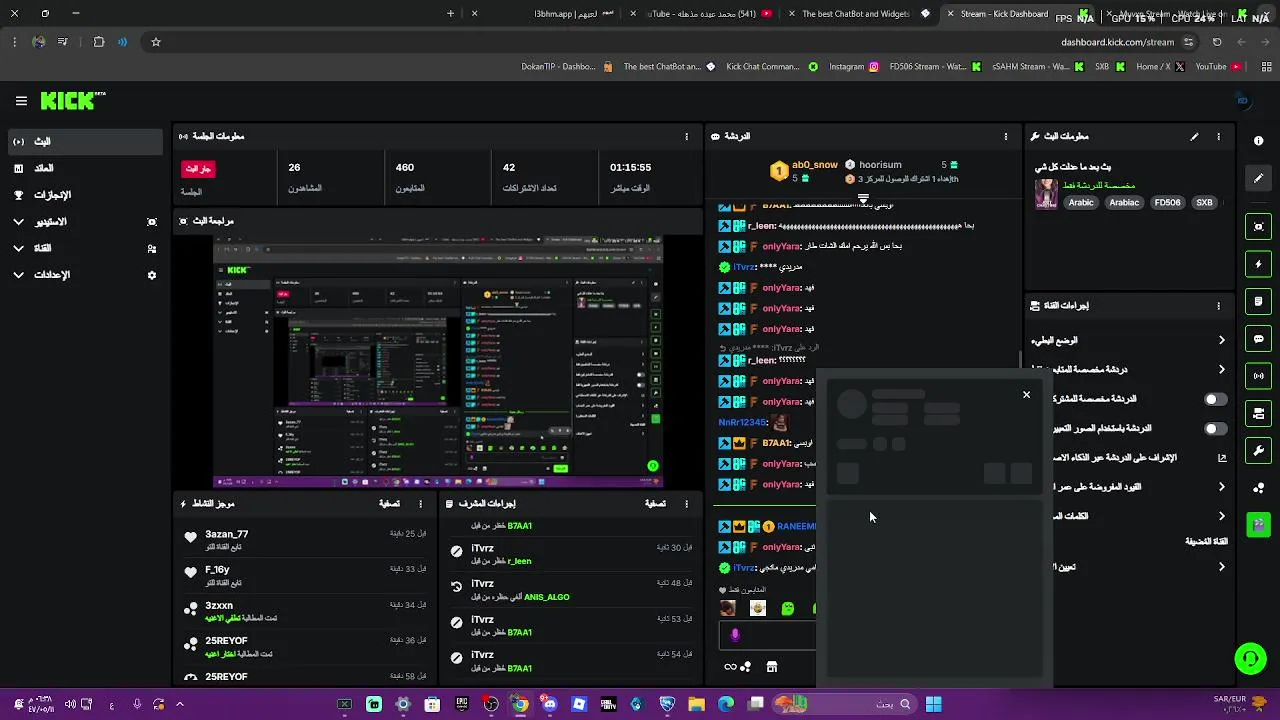Open activity feed filter تصفية options menu

pos(420,504)
